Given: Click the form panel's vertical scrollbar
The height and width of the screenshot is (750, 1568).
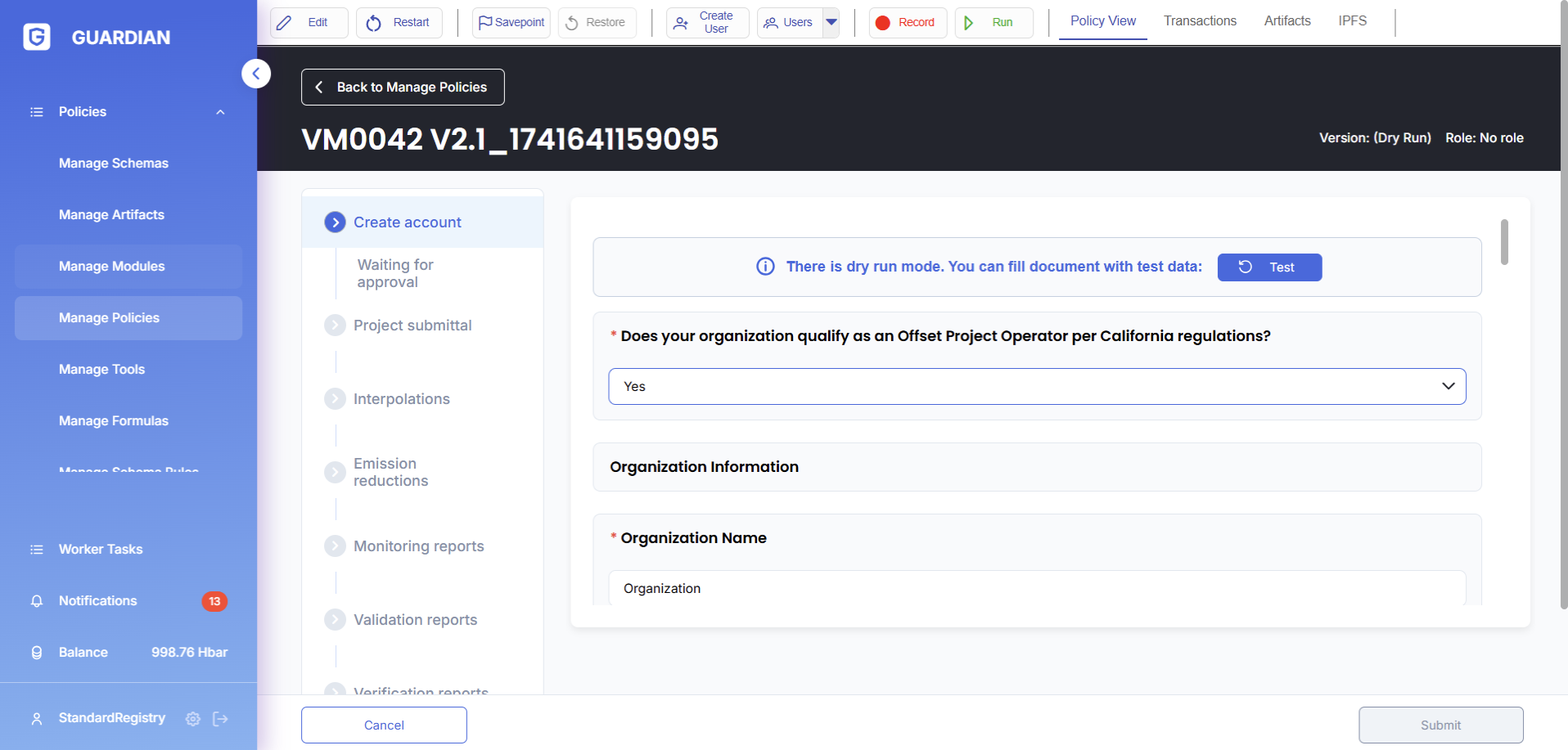Looking at the screenshot, I should click(x=1503, y=242).
